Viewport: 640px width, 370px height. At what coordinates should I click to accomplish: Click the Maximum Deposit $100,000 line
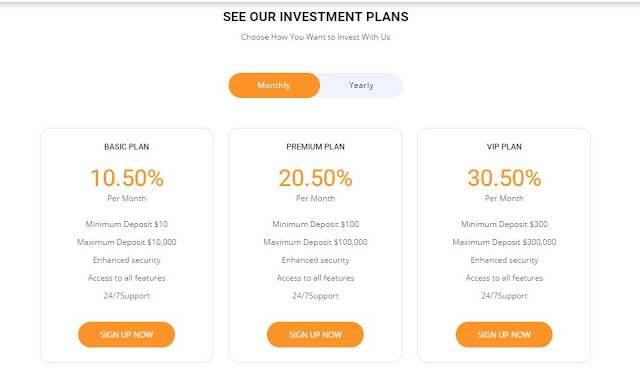pos(315,242)
